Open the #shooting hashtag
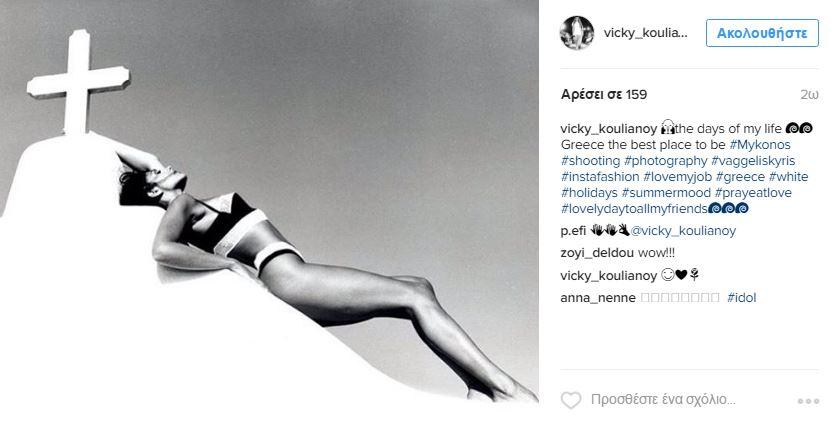Screen dimensions: 838x429 (591, 161)
